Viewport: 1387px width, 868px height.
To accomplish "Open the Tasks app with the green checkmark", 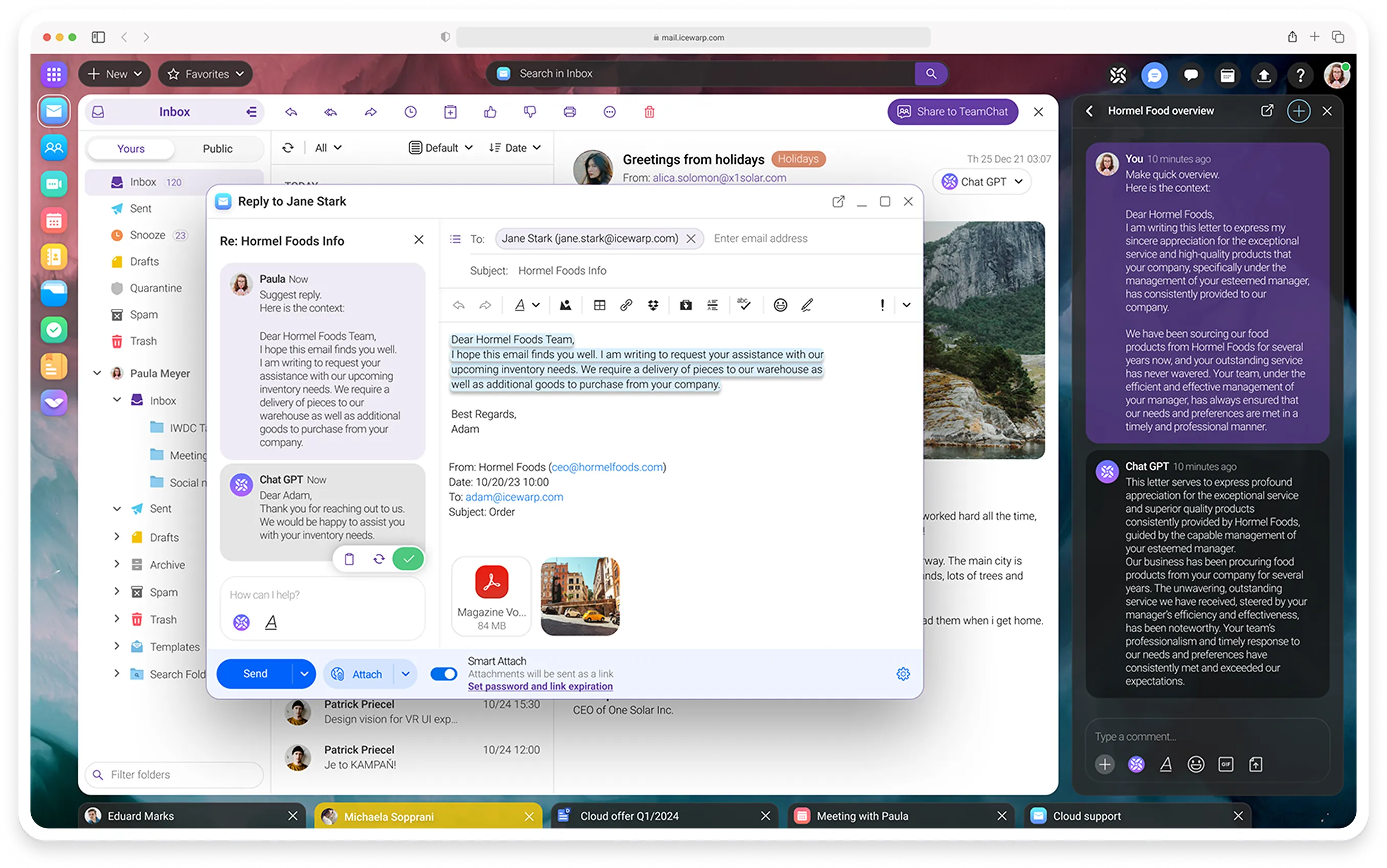I will [54, 330].
